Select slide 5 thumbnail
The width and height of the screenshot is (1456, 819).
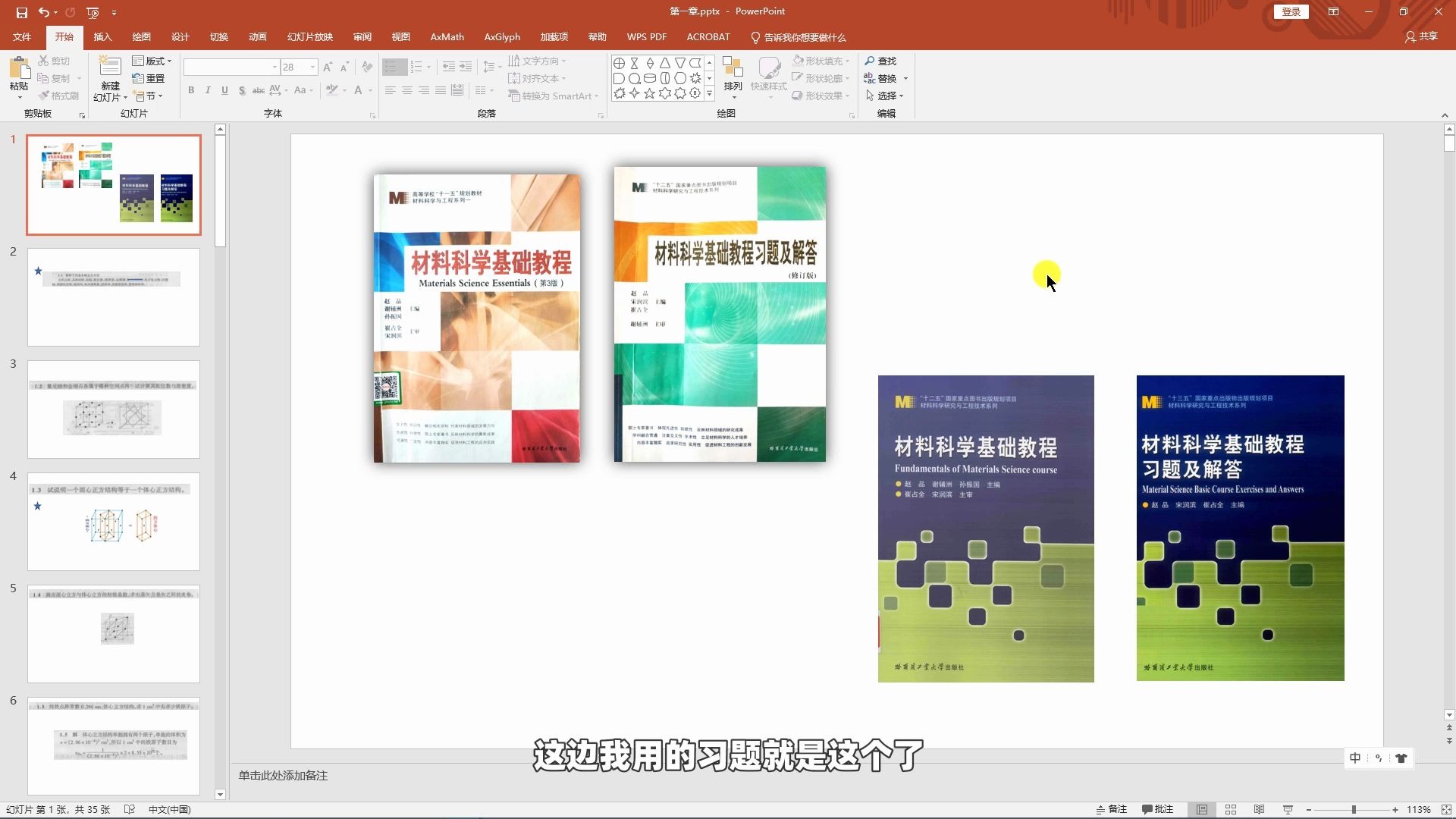pos(114,634)
